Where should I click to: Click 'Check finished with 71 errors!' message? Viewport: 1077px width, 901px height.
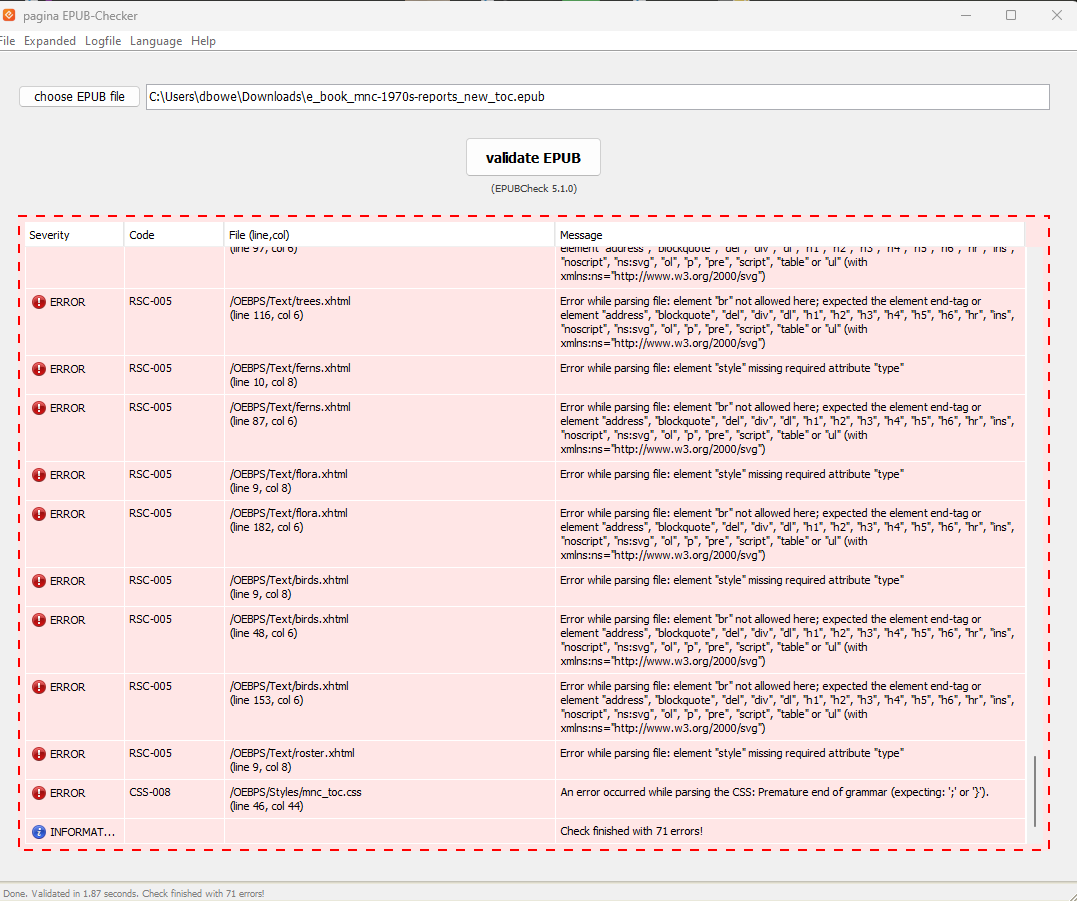(x=631, y=831)
